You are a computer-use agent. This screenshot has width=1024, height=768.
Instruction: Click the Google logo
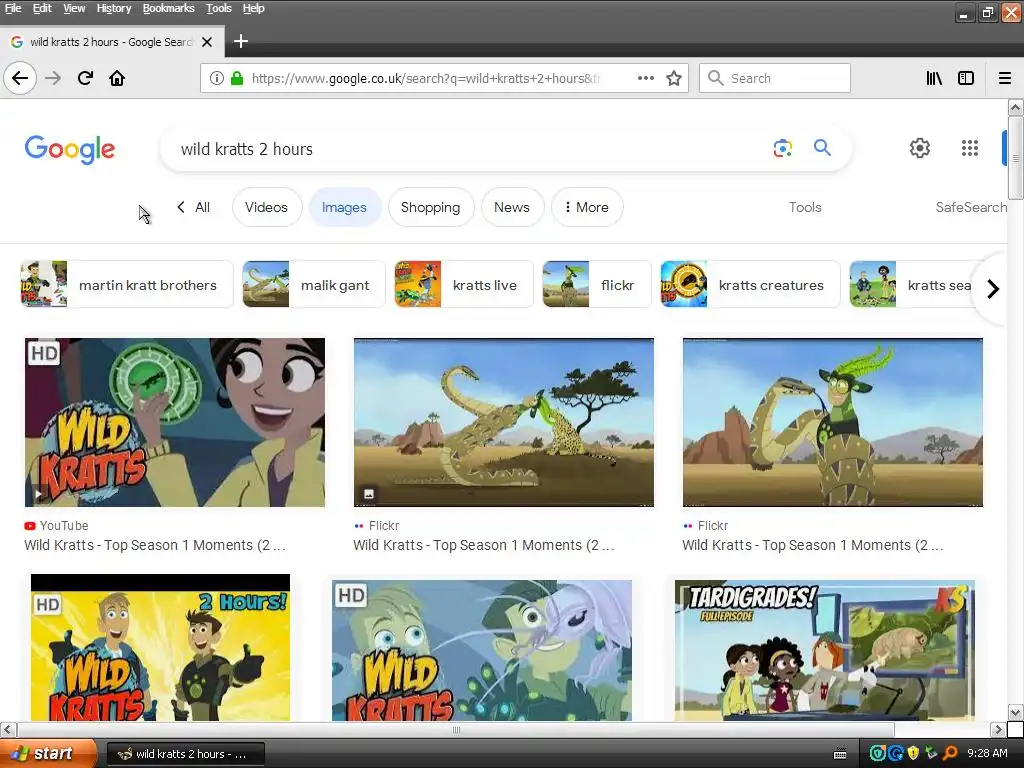pos(70,150)
